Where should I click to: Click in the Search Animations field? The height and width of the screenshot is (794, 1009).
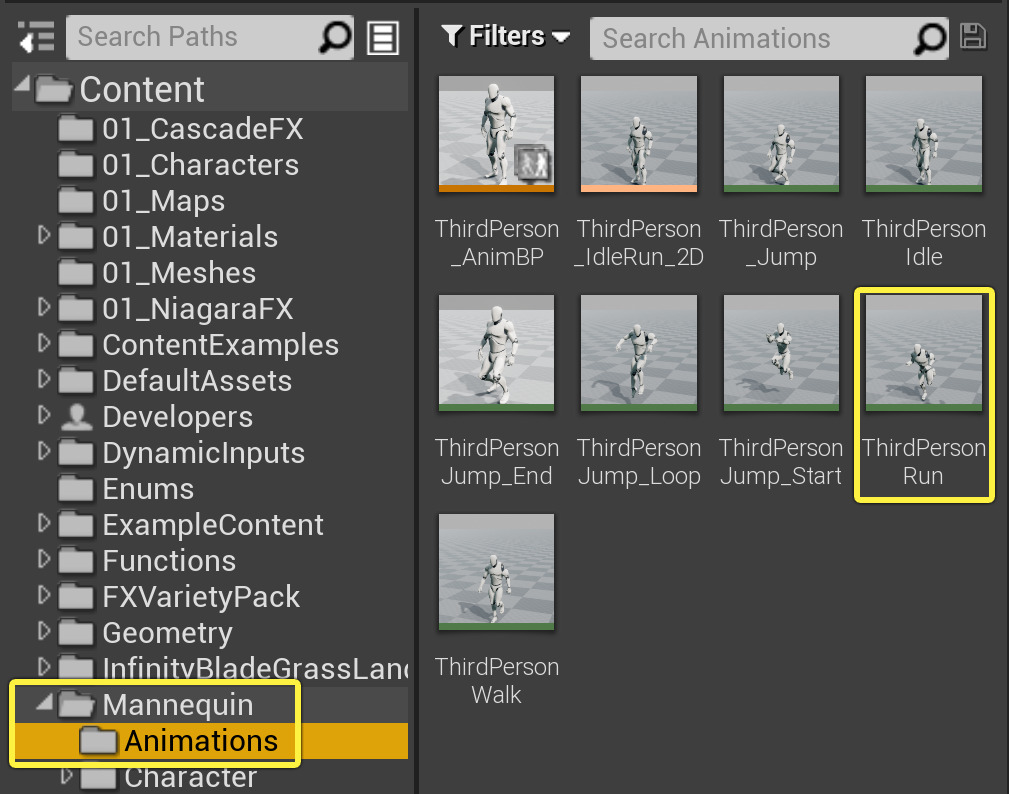click(x=750, y=39)
